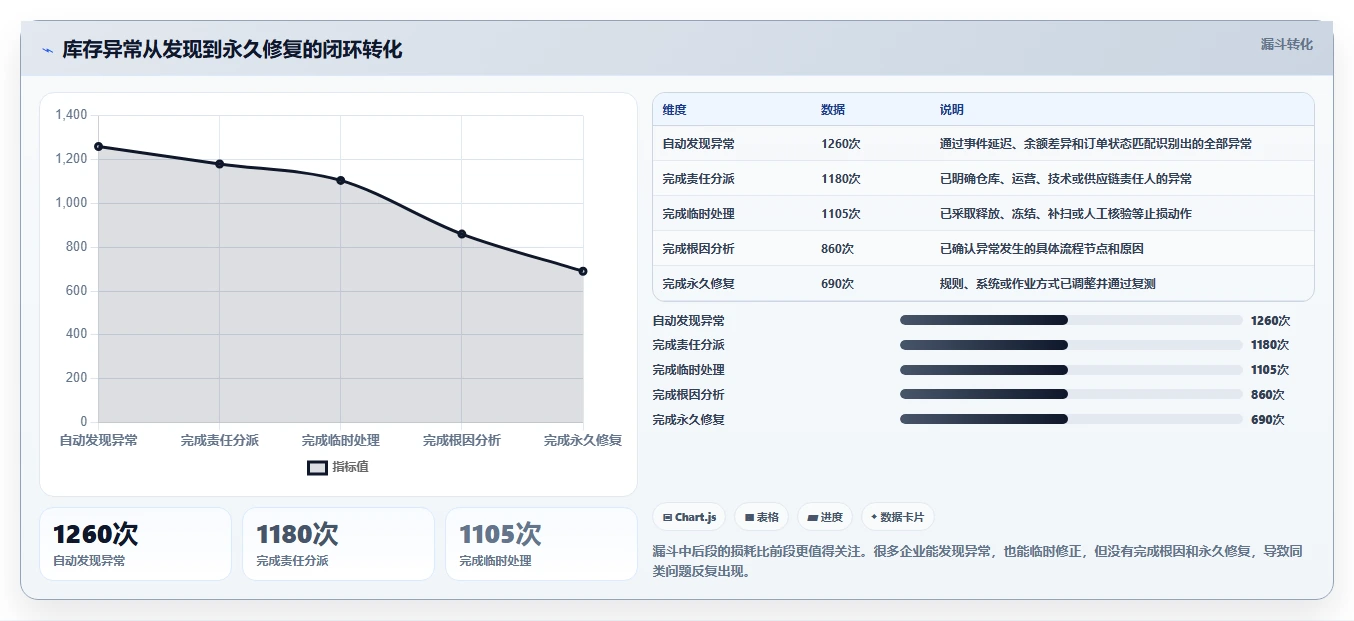This screenshot has height=621, width=1354.
Task: Open the 1180次 完成责任分派 metric card
Action: [338, 544]
